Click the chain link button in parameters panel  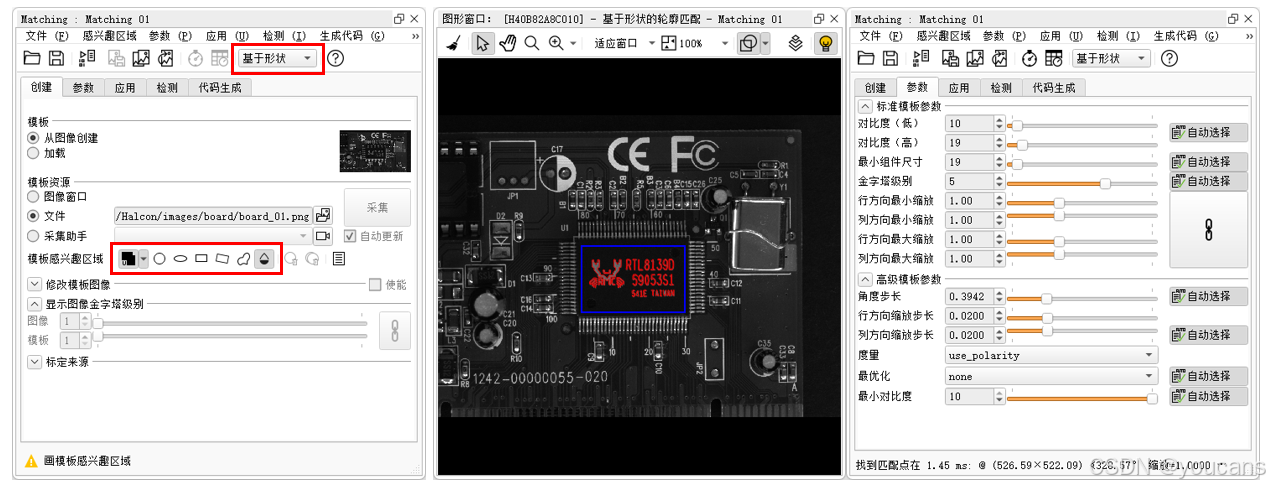1208,229
